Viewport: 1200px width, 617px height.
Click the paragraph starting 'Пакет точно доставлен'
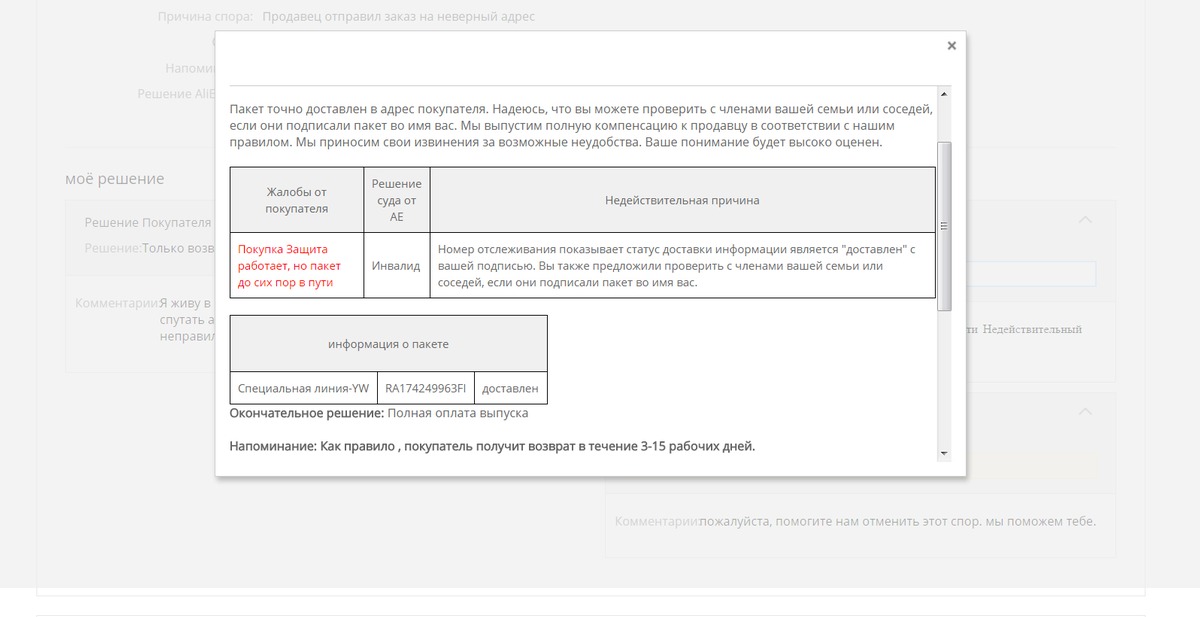pyautogui.click(x=581, y=126)
